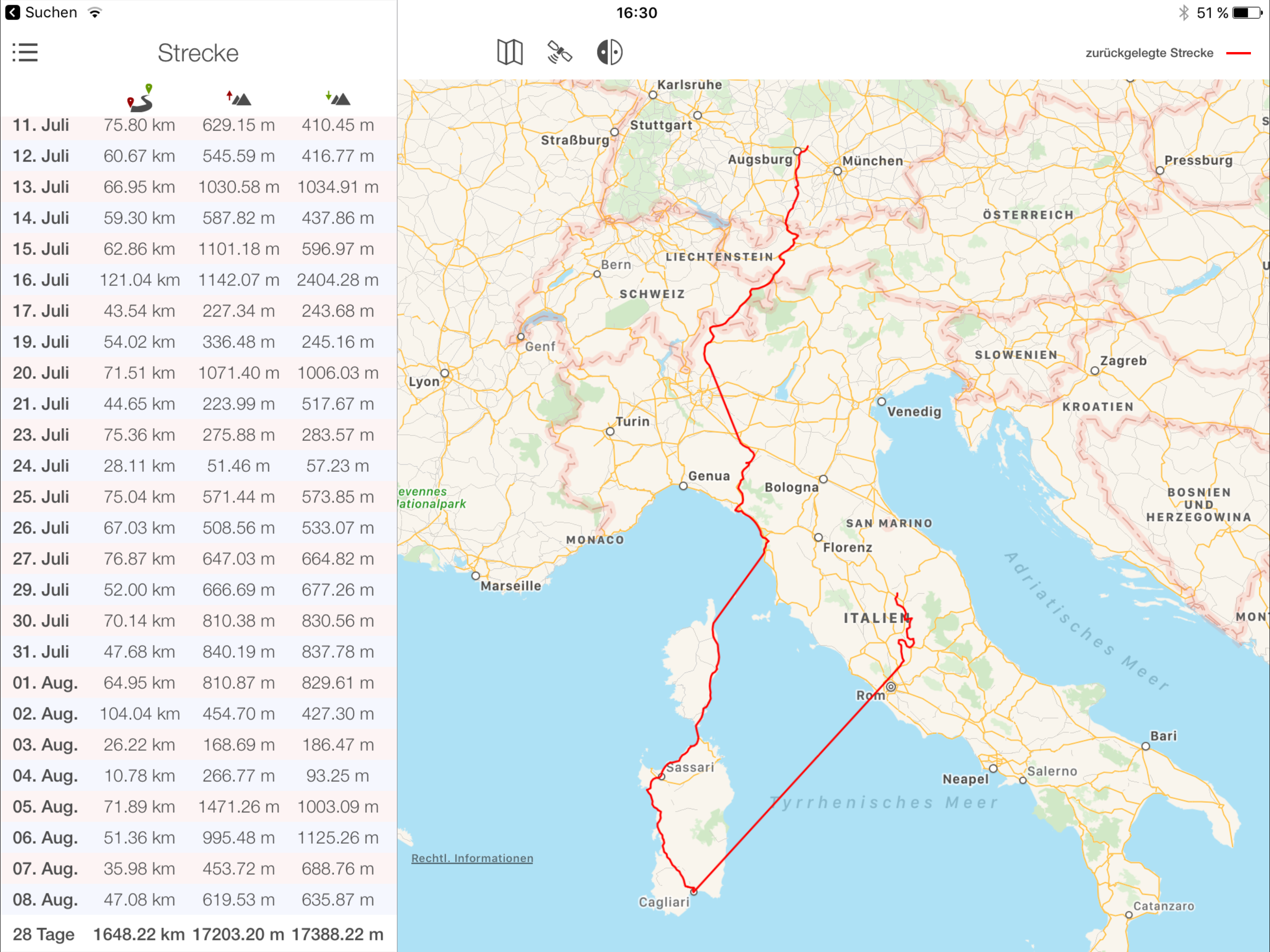Screen dimensions: 1270x952
Task: Tap the zurückgelegte Strecke legend label
Action: click(x=1149, y=53)
